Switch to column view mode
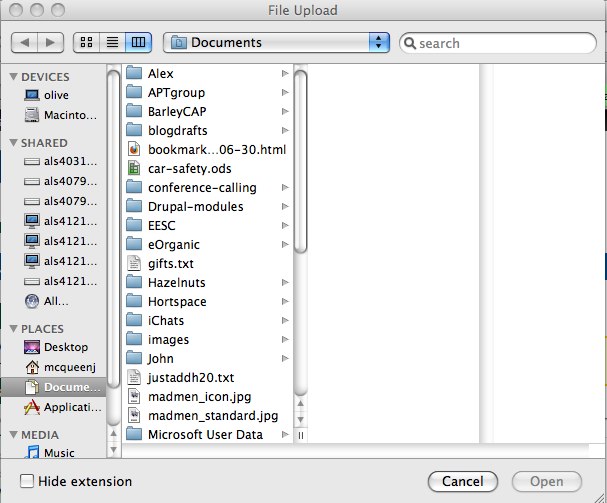Viewport: 607px width, 503px height. [138, 42]
